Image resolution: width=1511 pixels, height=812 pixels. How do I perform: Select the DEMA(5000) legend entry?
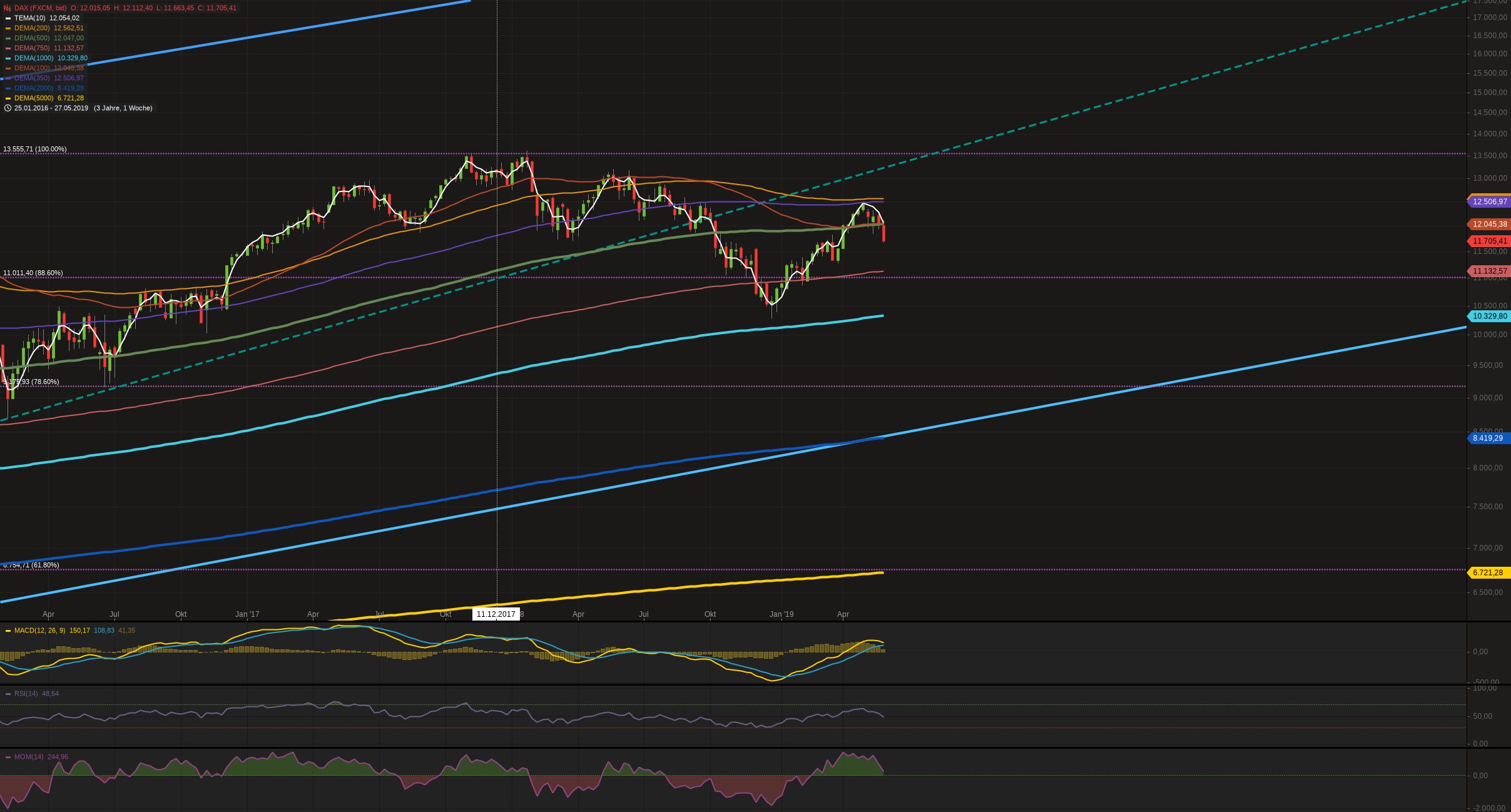pyautogui.click(x=34, y=98)
